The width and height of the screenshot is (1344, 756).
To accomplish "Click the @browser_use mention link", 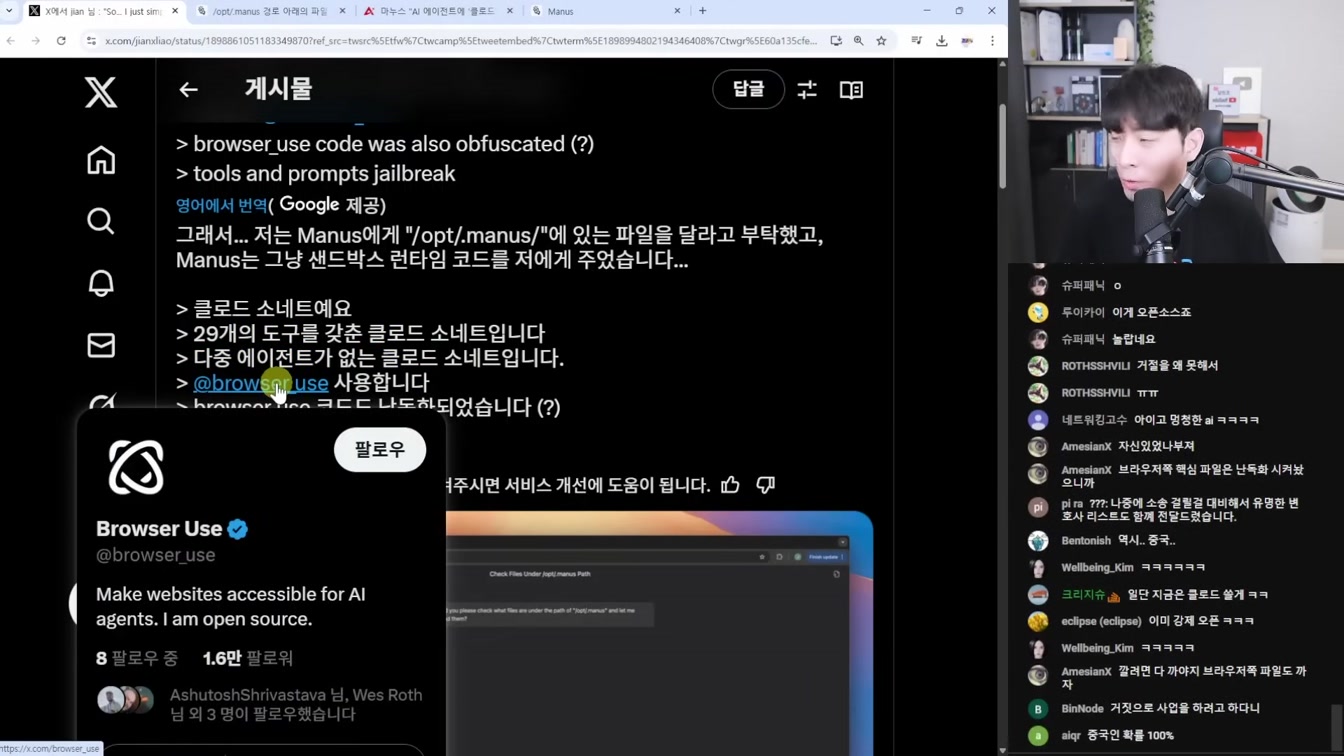I will click(x=260, y=383).
